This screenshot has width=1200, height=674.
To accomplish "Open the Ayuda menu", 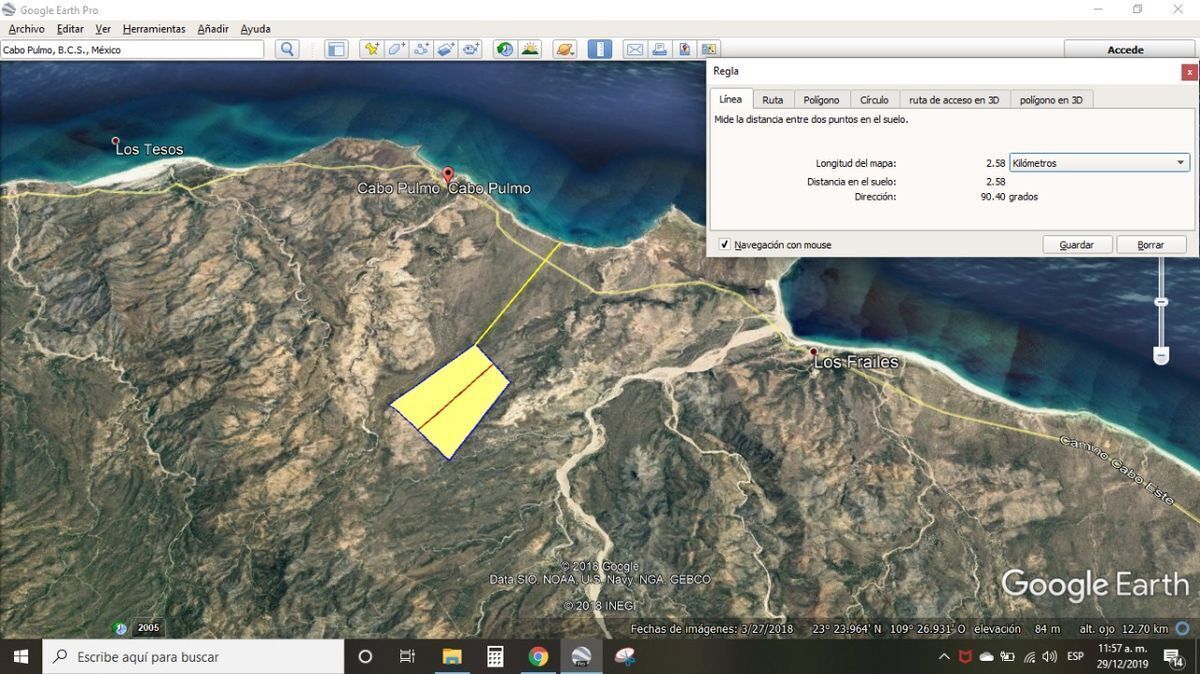I will pos(255,29).
